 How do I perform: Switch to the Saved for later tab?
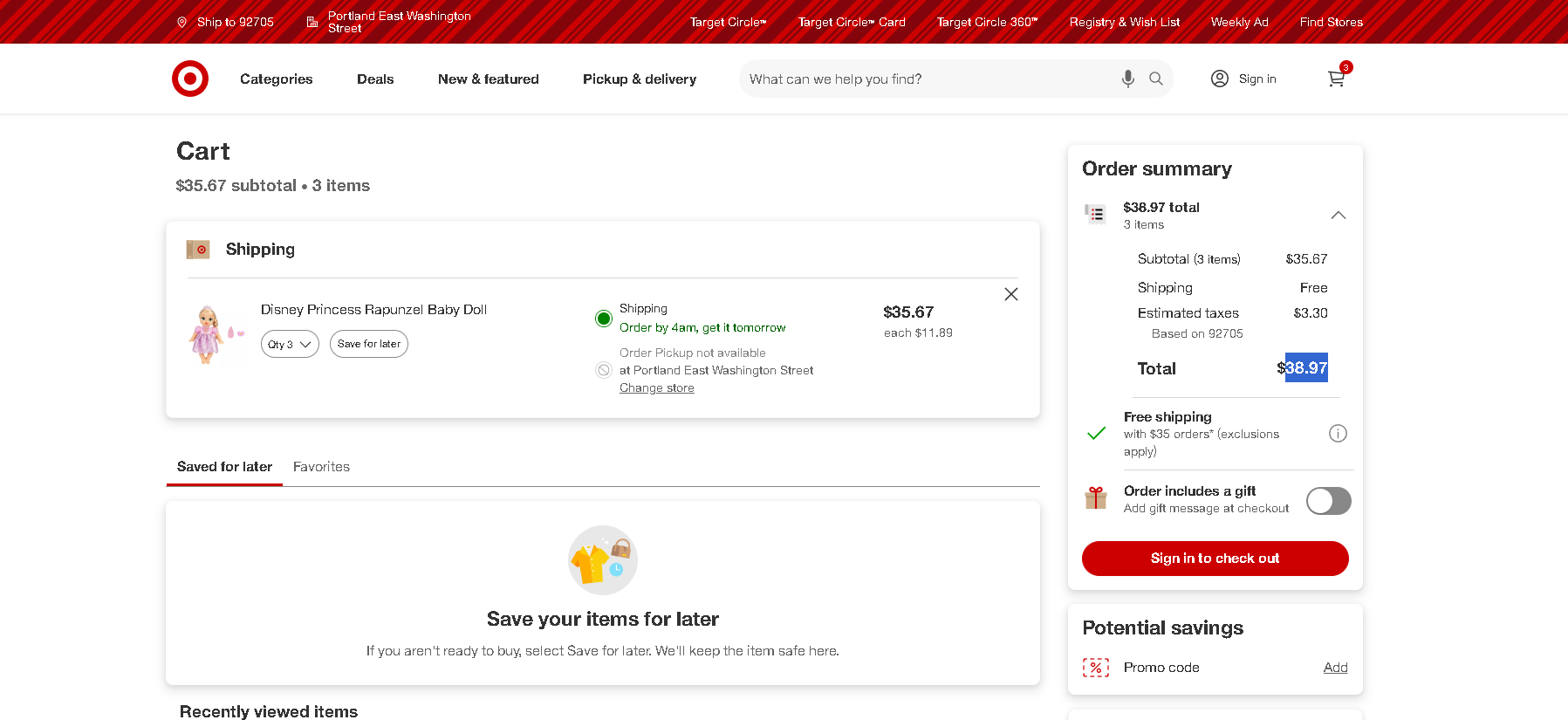point(224,467)
